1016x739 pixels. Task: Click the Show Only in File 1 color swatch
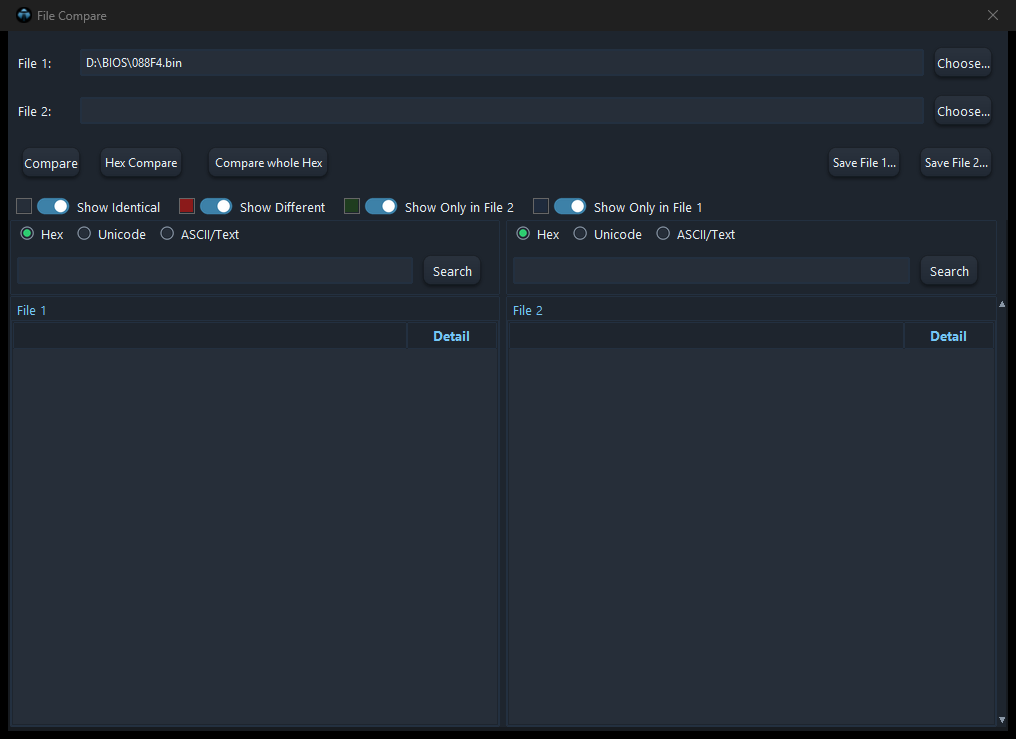pos(541,206)
